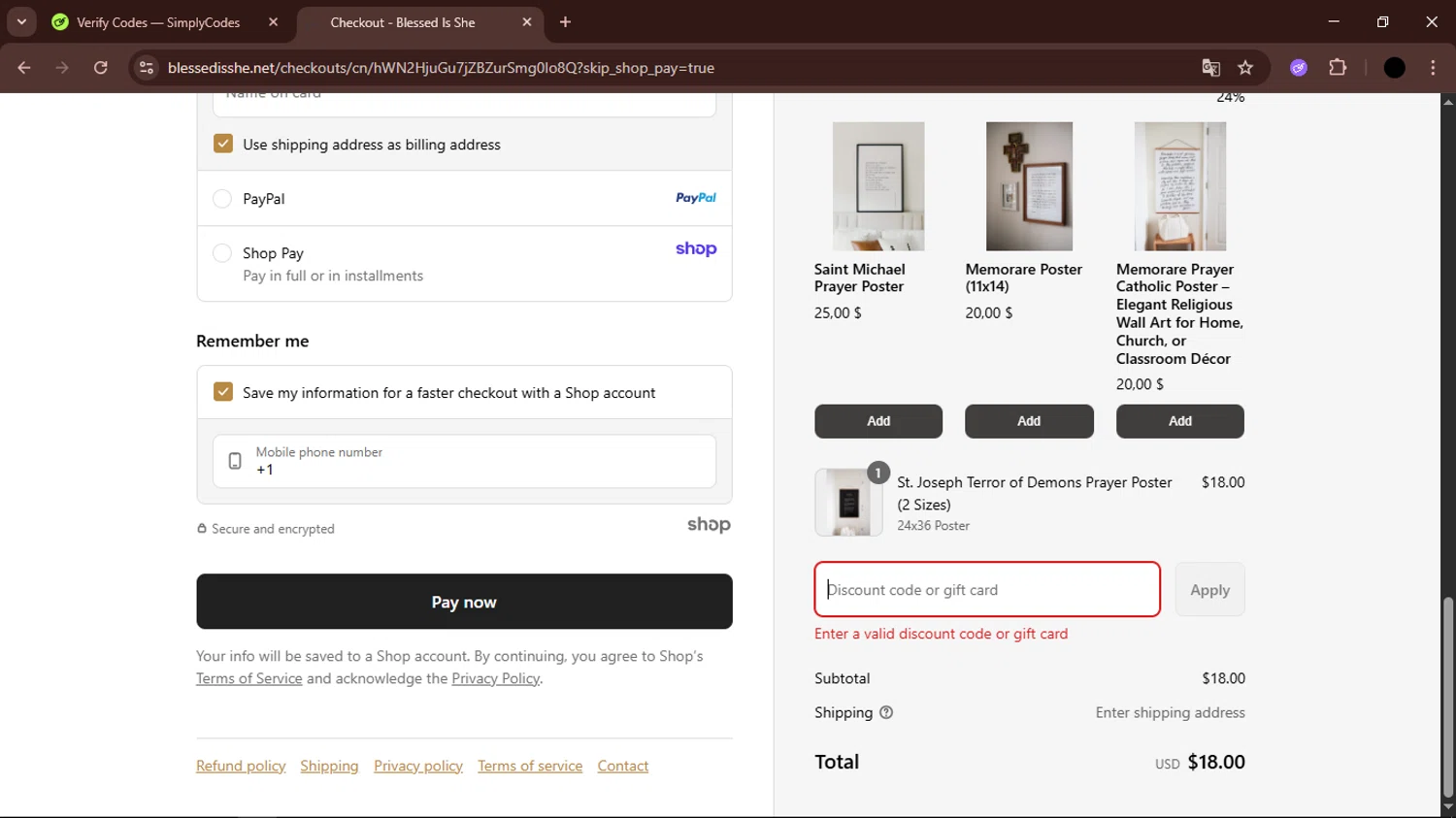Select Shop Pay payment method
This screenshot has height=818, width=1456.
[222, 253]
